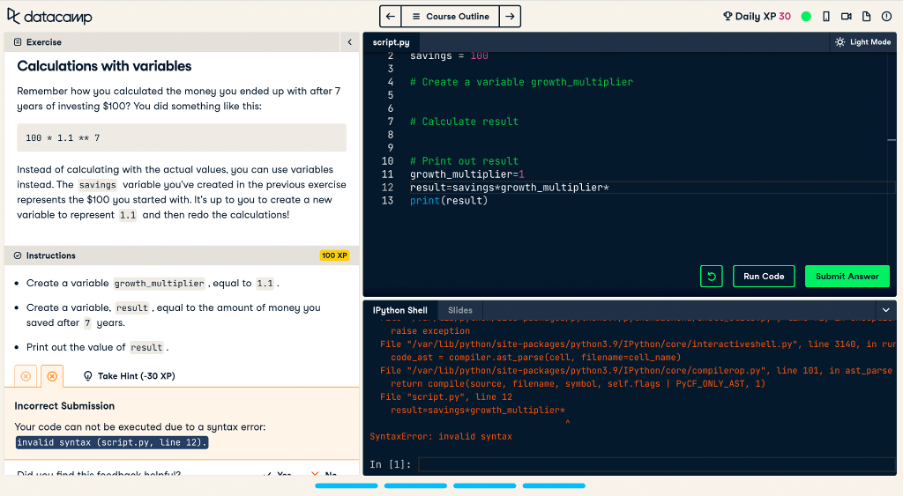The width and height of the screenshot is (904, 496).
Task: Open the video camera icon
Action: 846,16
